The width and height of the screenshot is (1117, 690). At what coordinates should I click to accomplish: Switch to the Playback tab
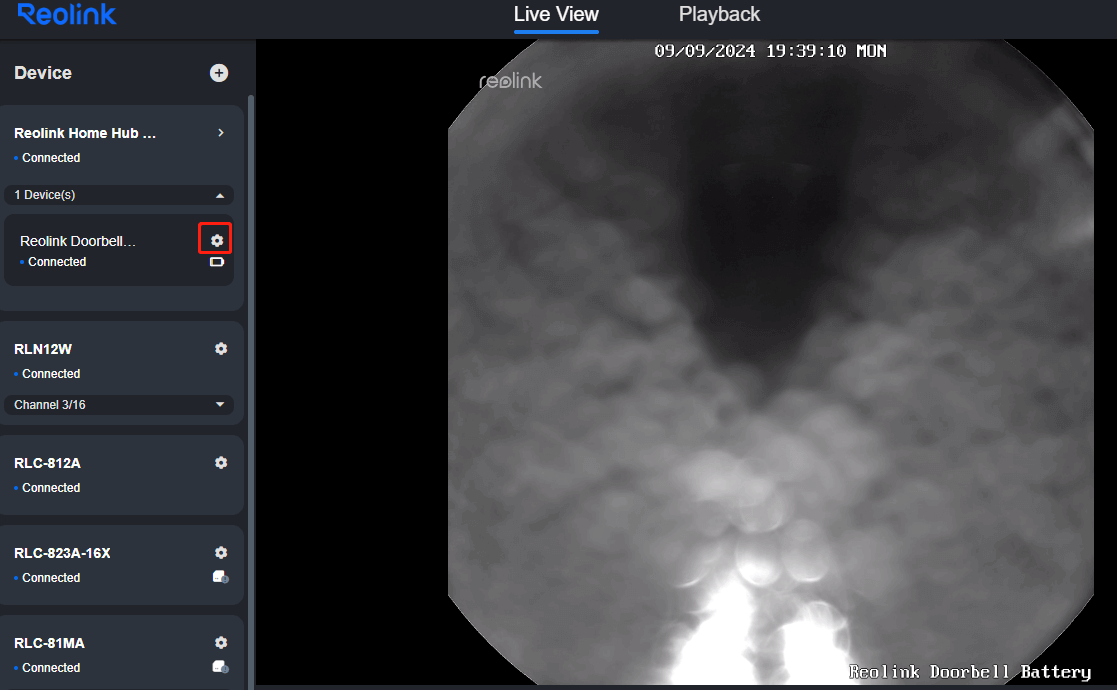719,14
